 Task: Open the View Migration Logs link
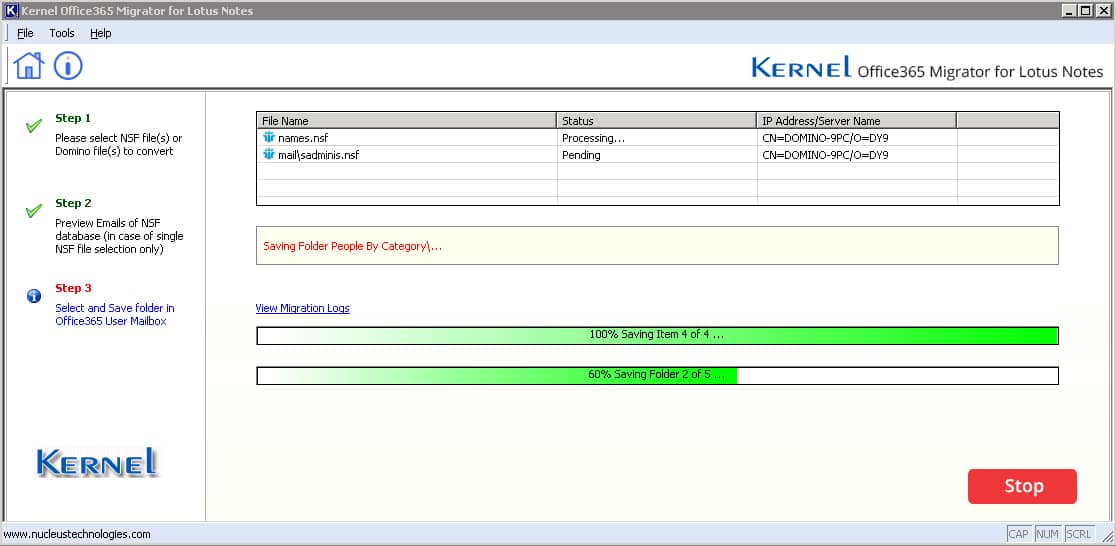302,308
